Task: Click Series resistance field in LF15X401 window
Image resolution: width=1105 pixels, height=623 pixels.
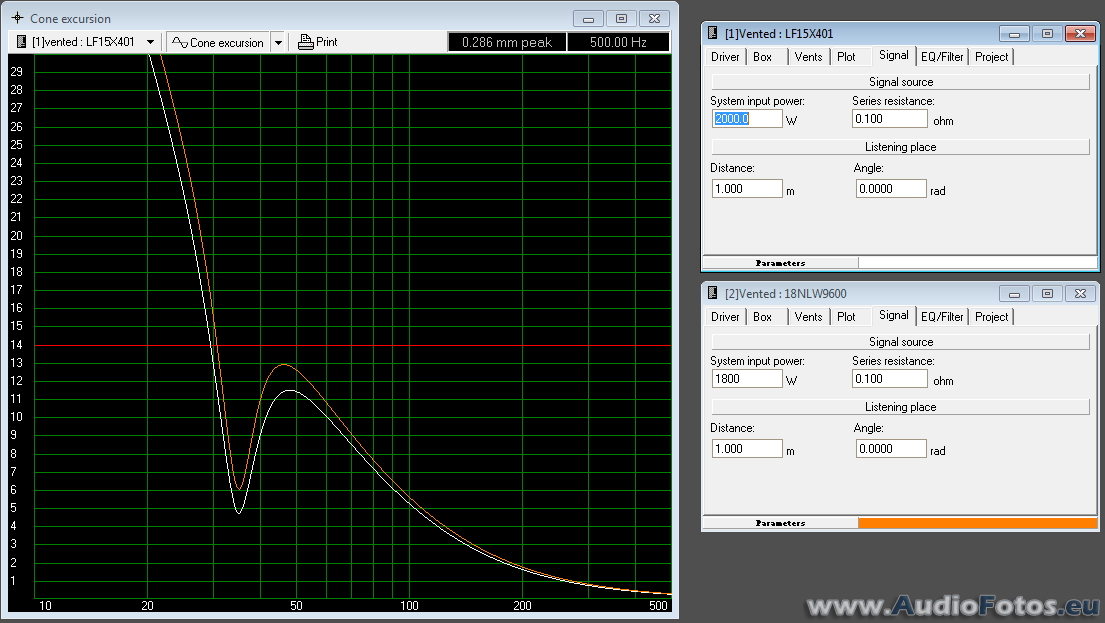Action: tap(890, 119)
